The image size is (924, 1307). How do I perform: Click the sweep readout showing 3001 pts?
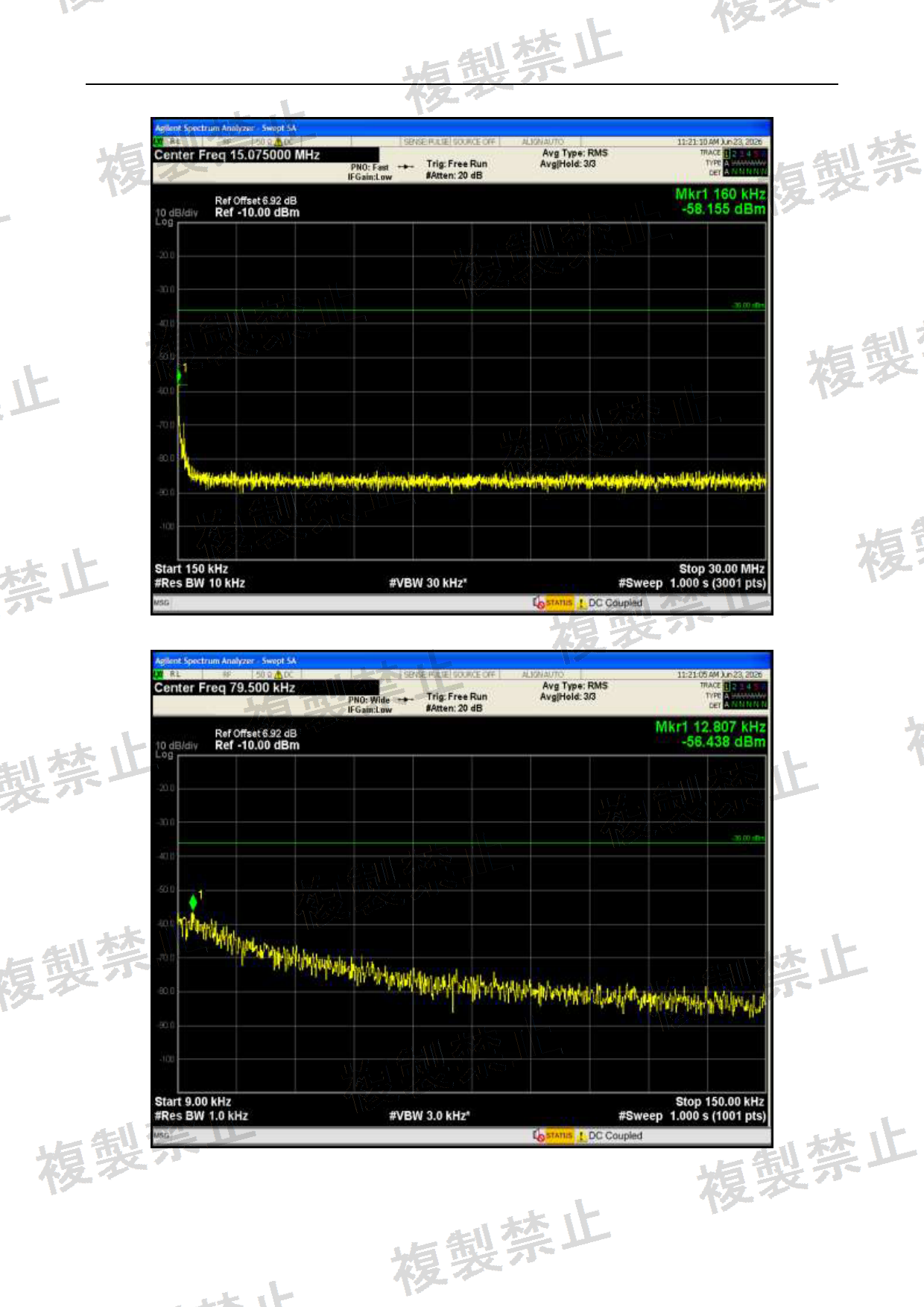692,583
